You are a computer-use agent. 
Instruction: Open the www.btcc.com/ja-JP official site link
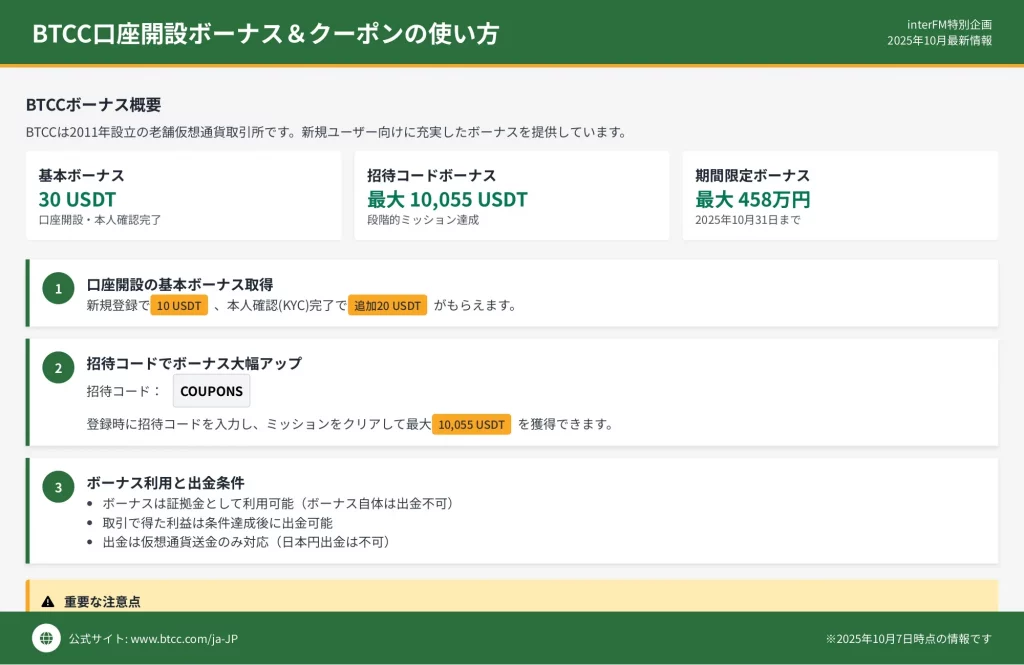pos(184,639)
